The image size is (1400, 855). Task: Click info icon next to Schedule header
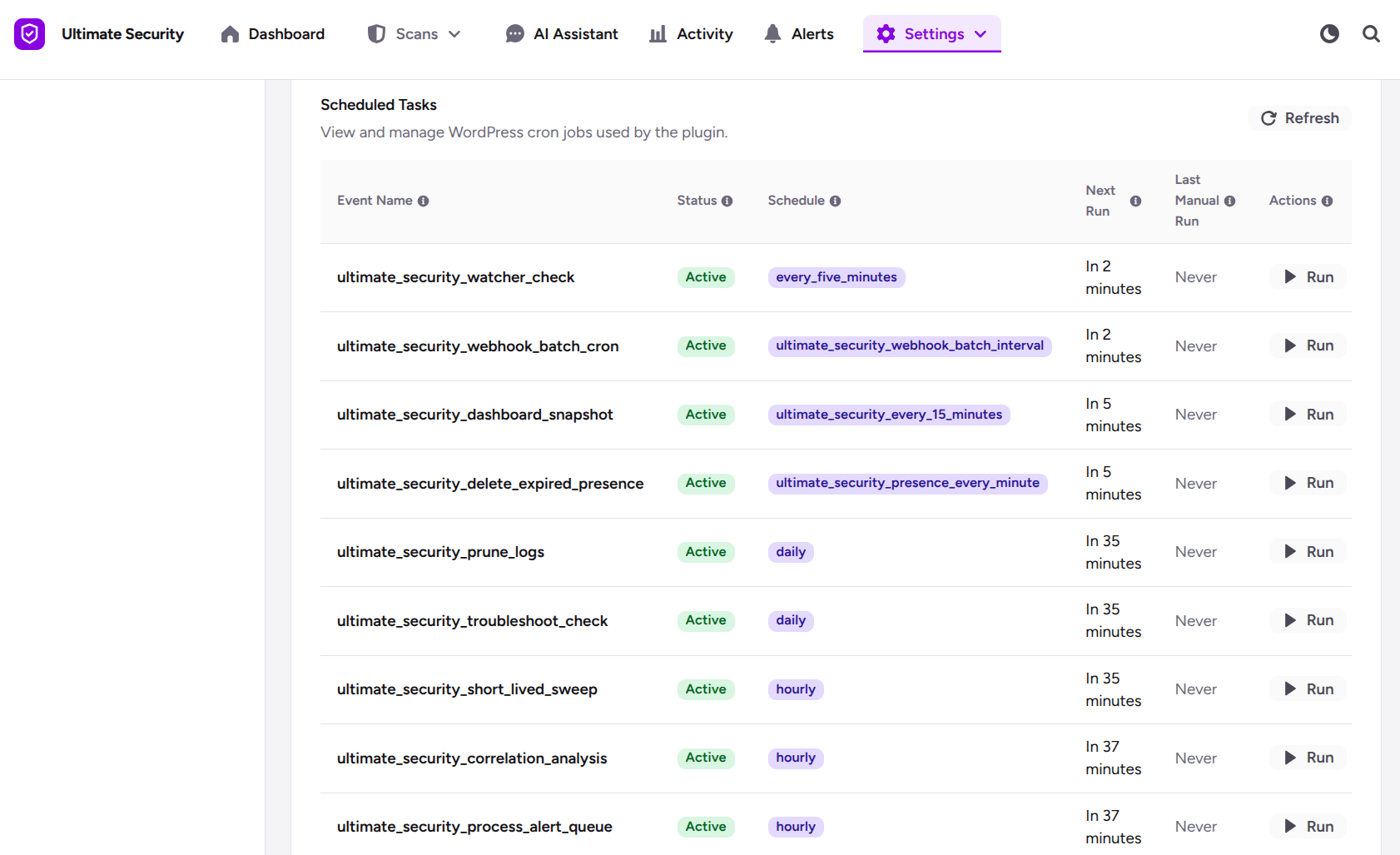point(835,201)
